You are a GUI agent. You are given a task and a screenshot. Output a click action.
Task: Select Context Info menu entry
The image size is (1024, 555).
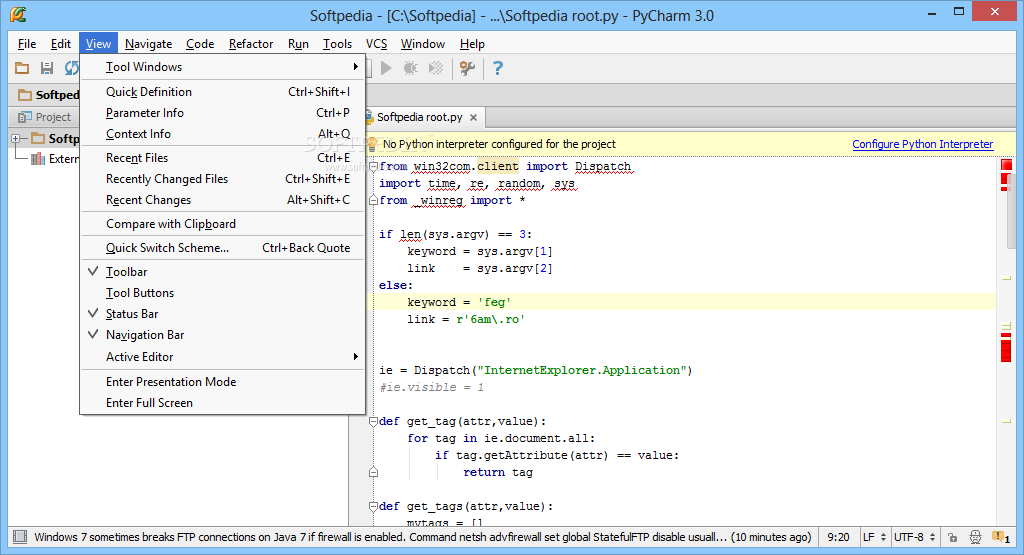(x=223, y=134)
